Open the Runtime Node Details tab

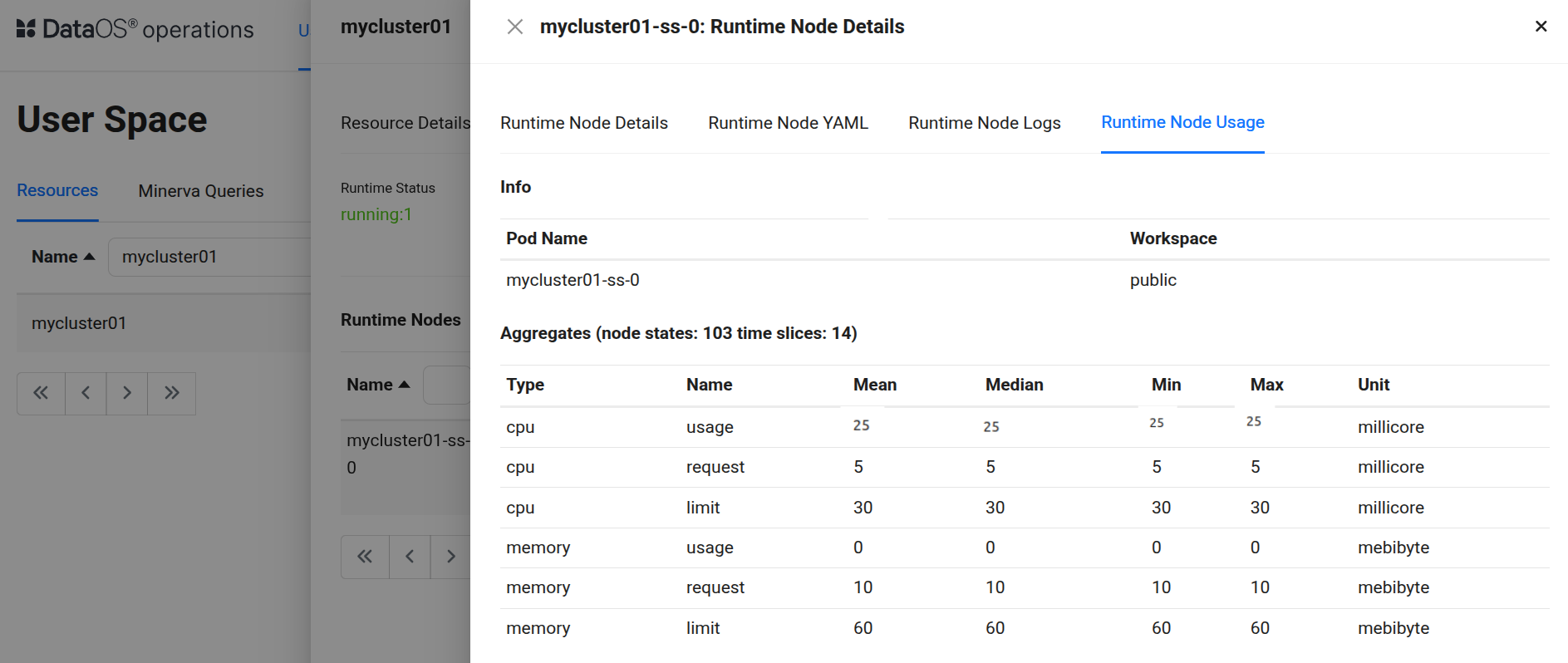[583, 123]
